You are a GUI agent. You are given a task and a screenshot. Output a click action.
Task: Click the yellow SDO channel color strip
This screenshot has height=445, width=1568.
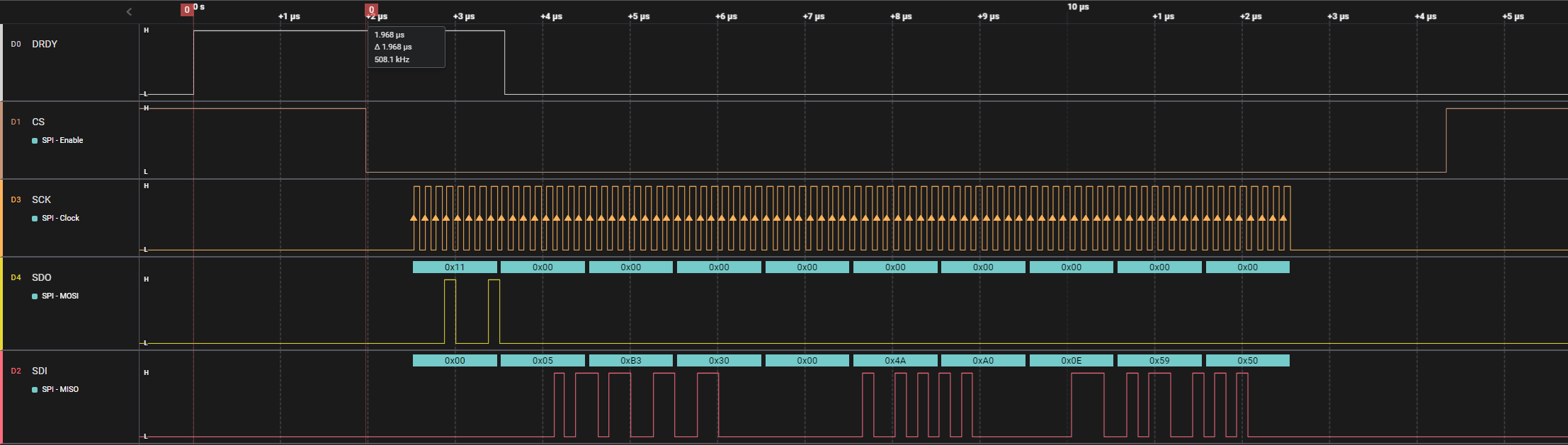tap(1, 304)
